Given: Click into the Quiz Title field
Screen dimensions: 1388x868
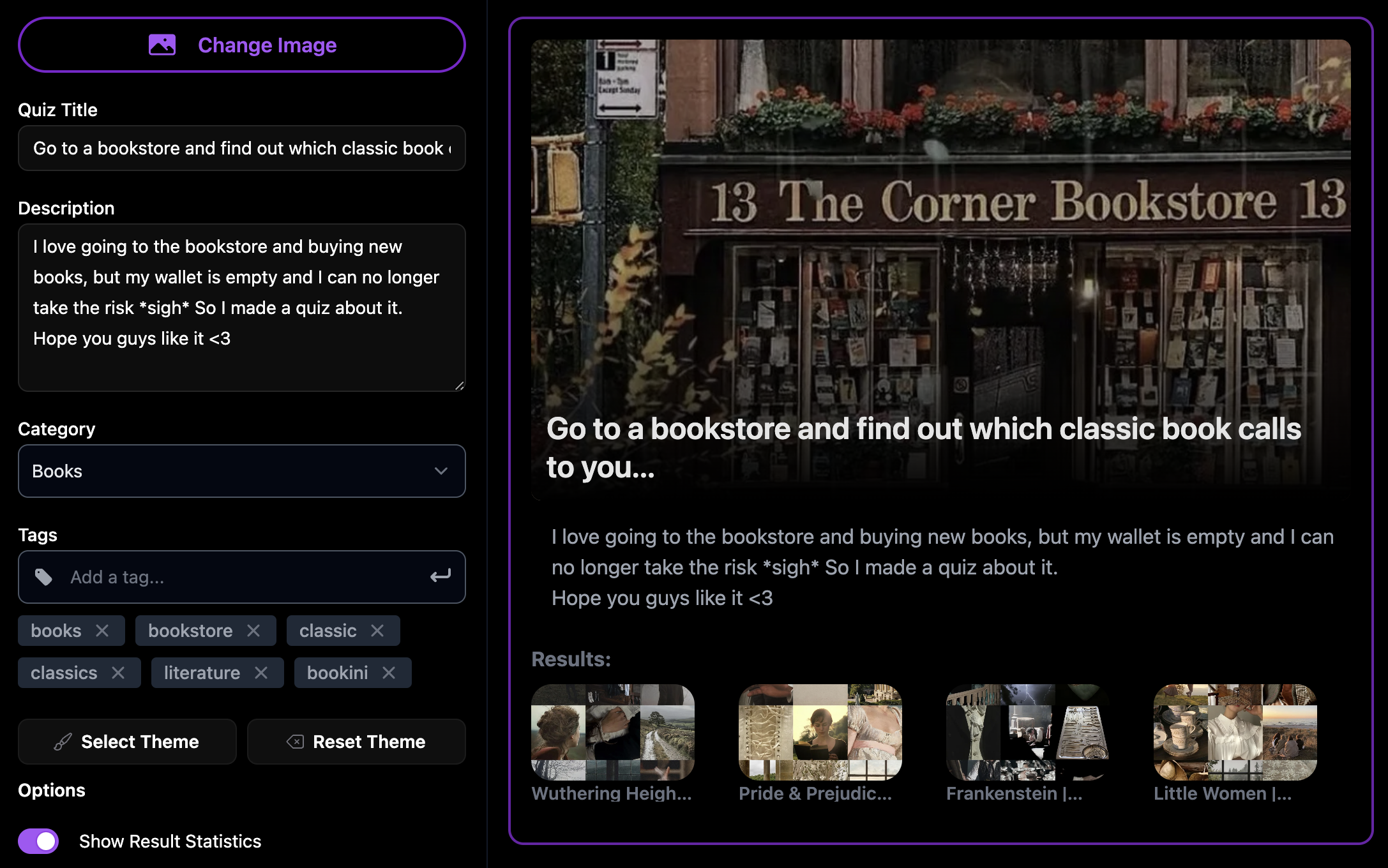Looking at the screenshot, I should (x=241, y=148).
